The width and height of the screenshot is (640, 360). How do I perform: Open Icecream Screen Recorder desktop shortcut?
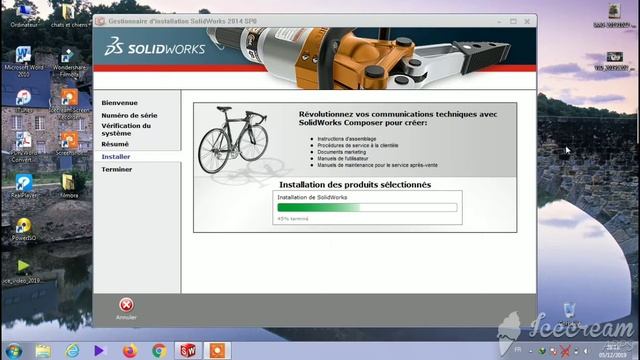coord(69,104)
